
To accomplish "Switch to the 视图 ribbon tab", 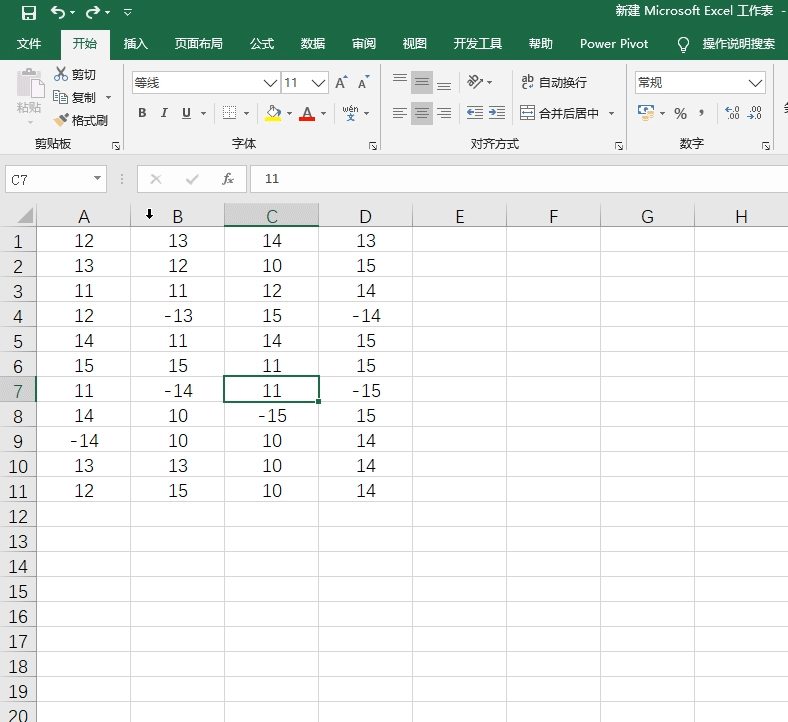I will [415, 44].
